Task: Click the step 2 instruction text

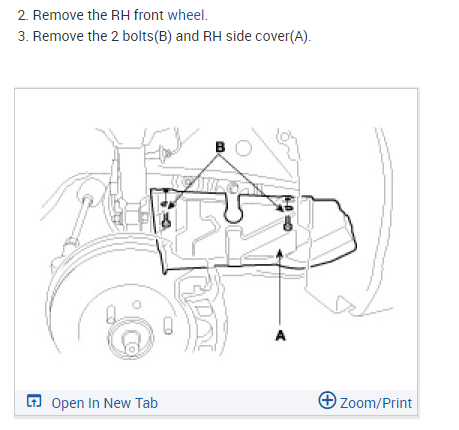Action: pos(113,15)
